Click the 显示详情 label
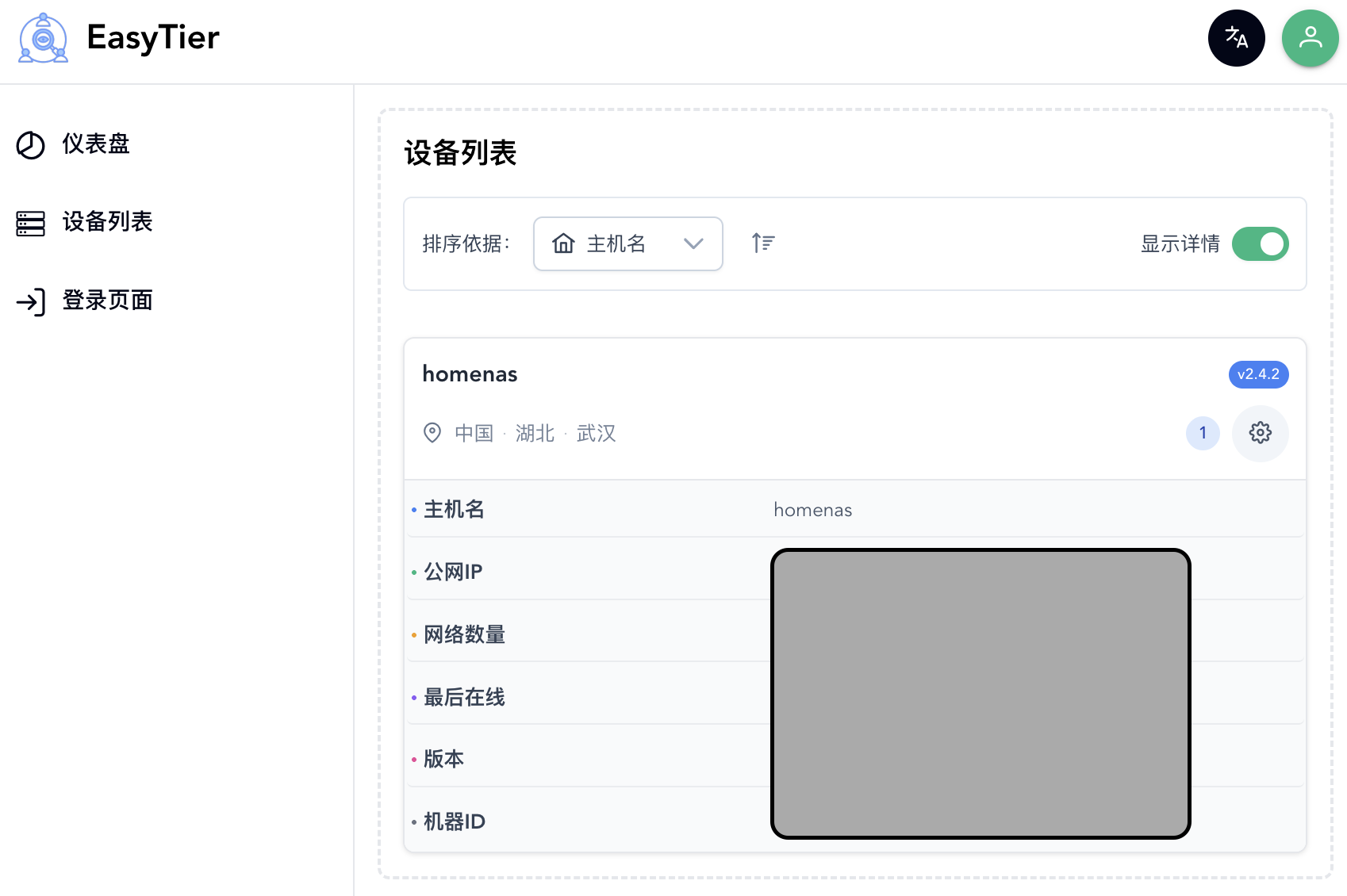 (1180, 243)
